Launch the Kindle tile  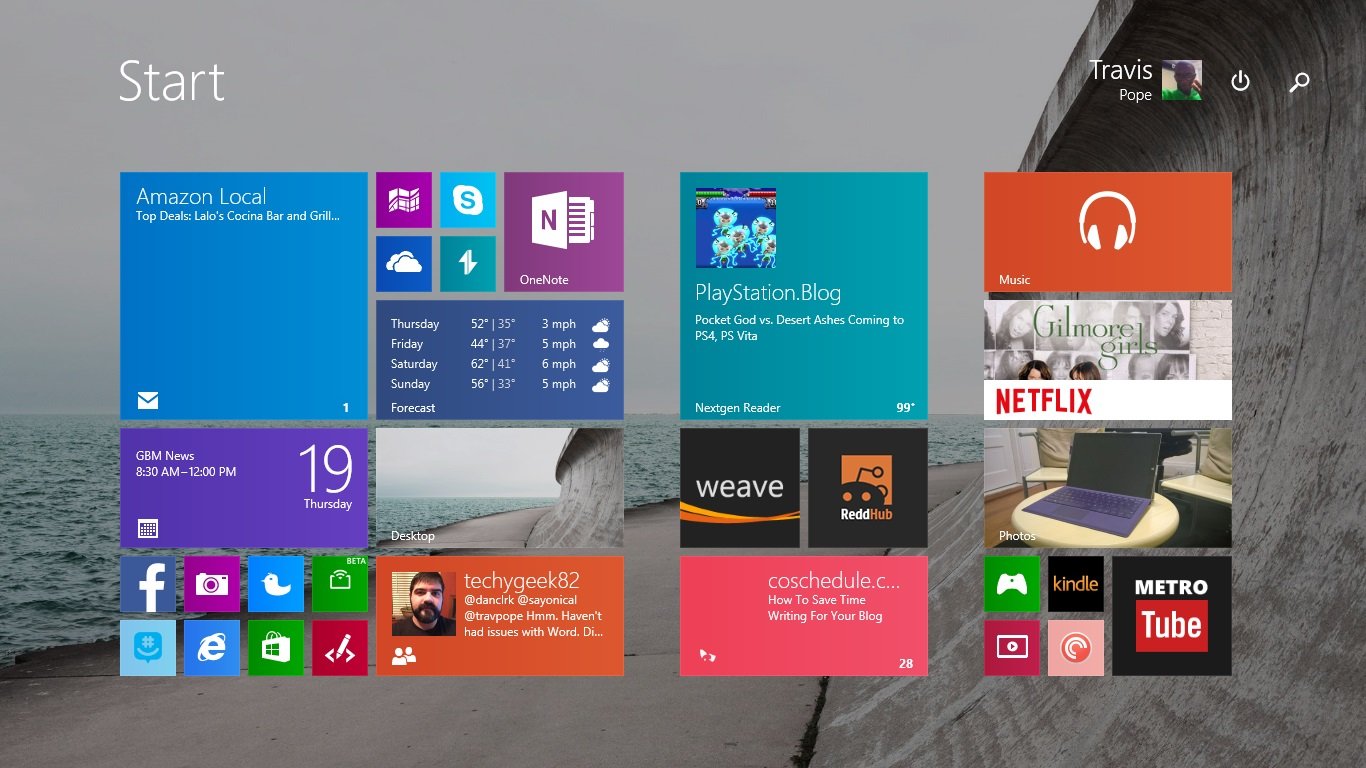click(x=1076, y=584)
